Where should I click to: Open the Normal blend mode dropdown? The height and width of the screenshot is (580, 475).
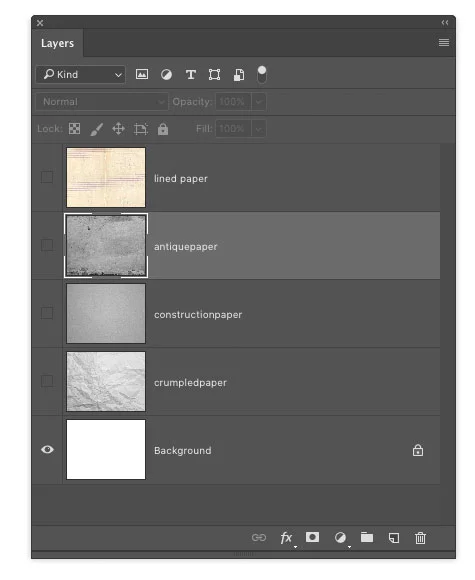click(x=102, y=102)
